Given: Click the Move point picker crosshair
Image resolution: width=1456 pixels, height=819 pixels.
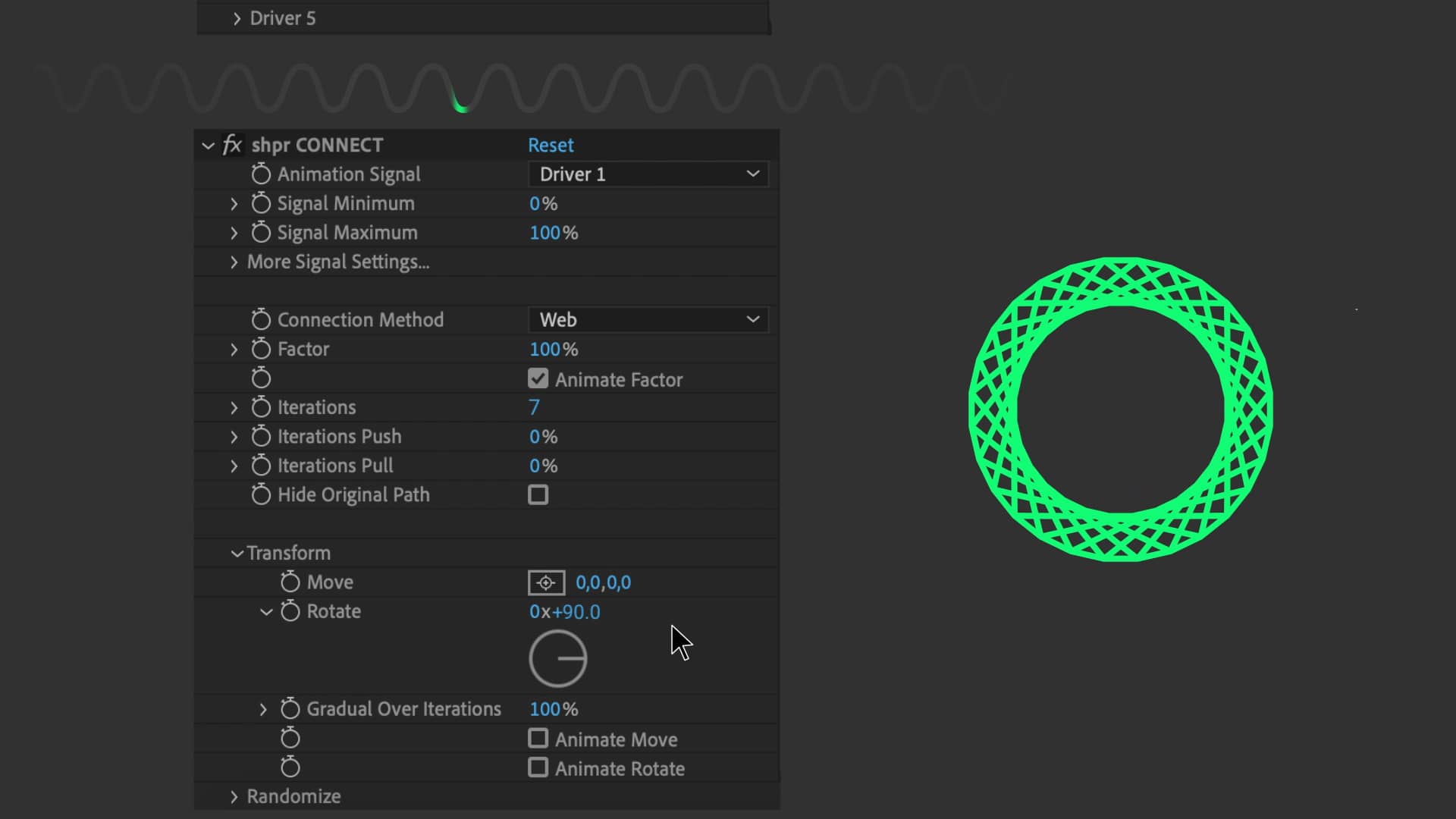Looking at the screenshot, I should pyautogui.click(x=546, y=582).
